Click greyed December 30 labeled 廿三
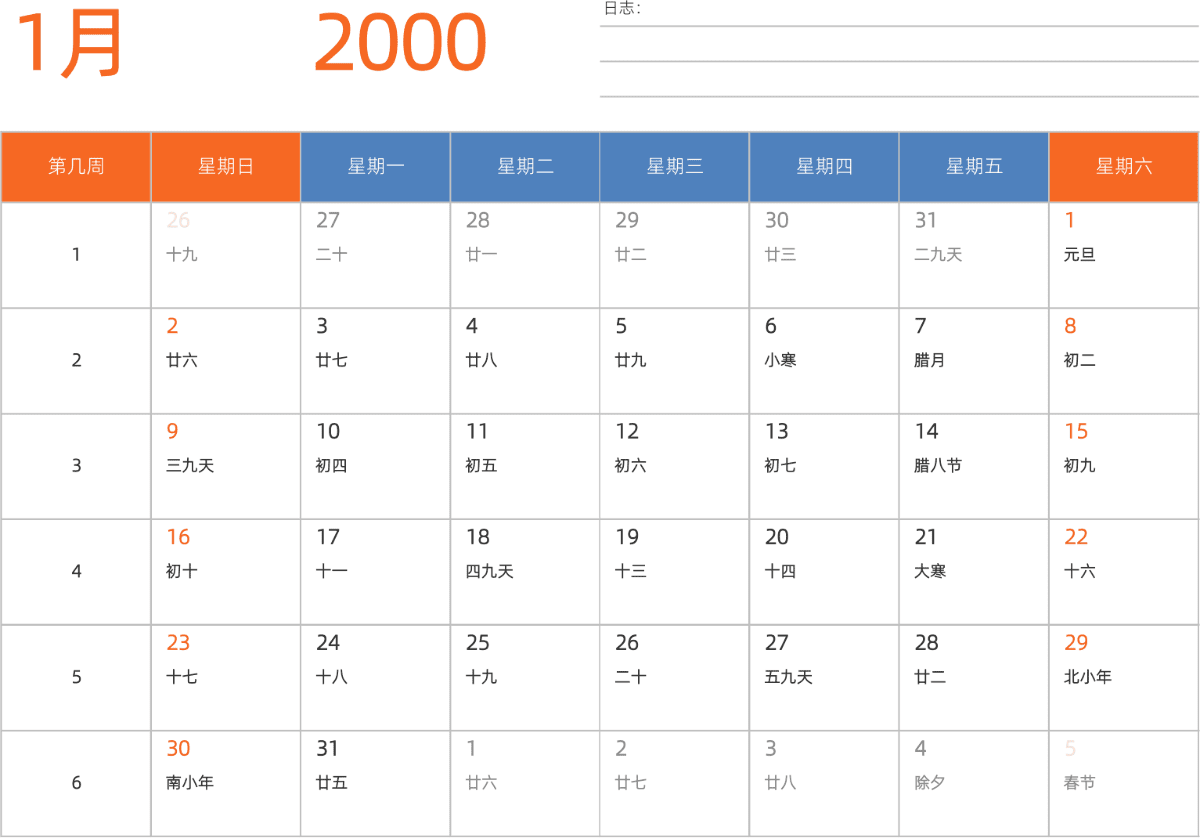This screenshot has height=838, width=1200. tap(825, 255)
